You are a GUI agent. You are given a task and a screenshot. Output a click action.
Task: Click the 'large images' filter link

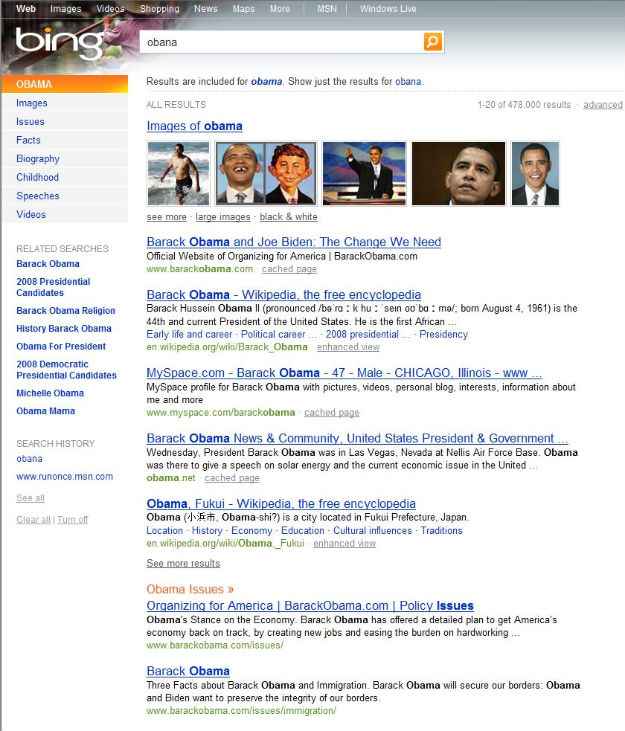[x=223, y=217]
